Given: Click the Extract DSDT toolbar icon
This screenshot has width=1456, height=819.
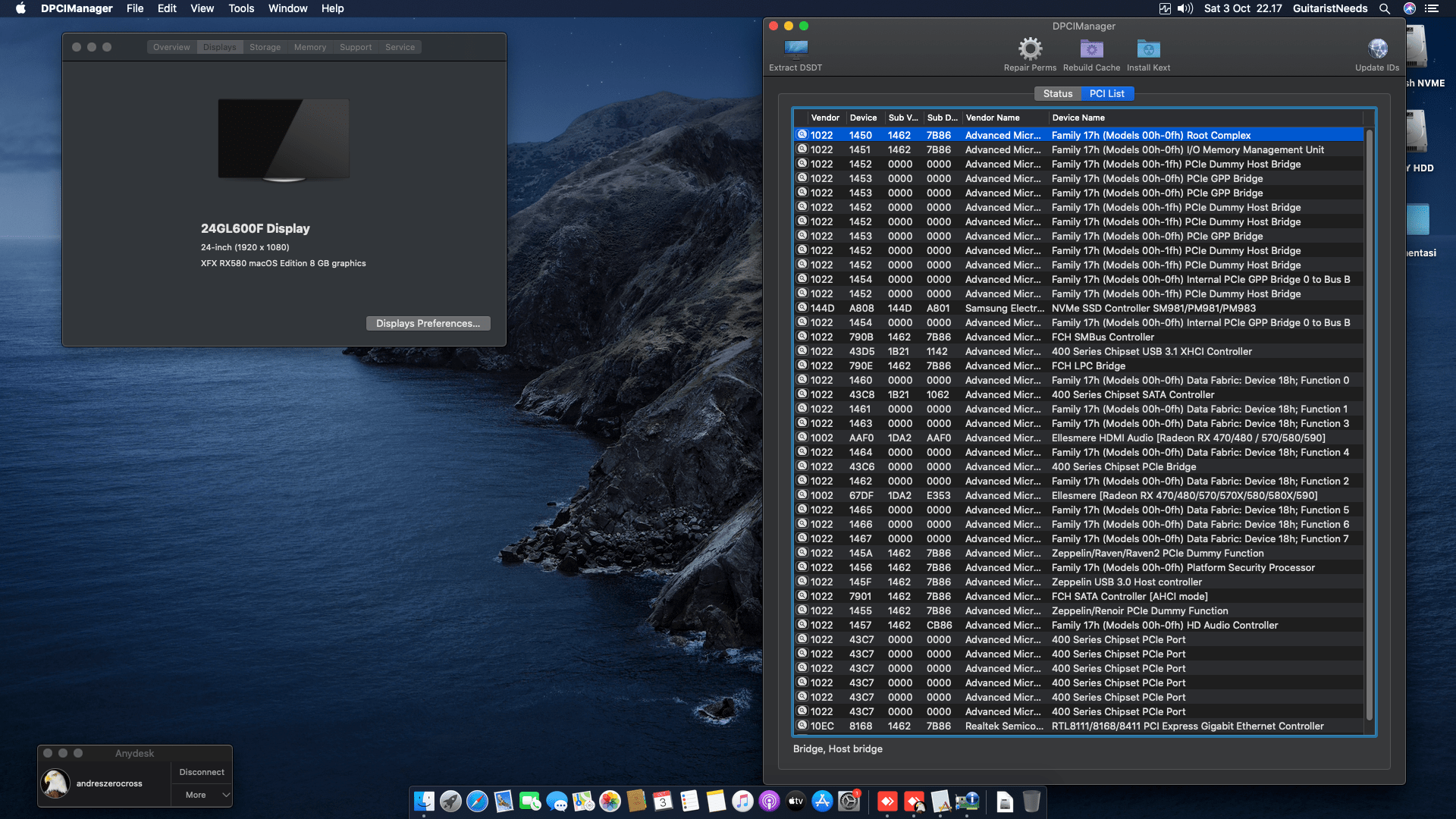Looking at the screenshot, I should tap(795, 49).
